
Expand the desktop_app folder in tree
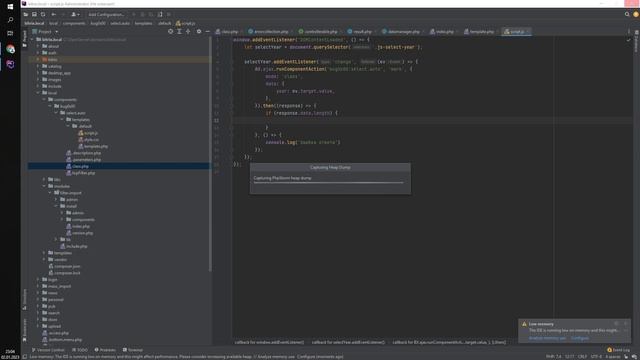click(x=38, y=73)
